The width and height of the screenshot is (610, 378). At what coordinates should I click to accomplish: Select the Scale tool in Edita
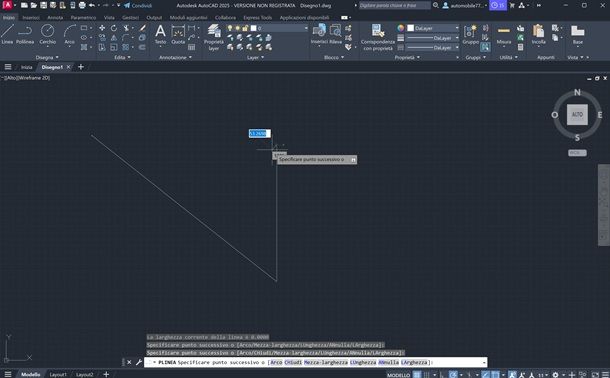pyautogui.click(x=114, y=47)
